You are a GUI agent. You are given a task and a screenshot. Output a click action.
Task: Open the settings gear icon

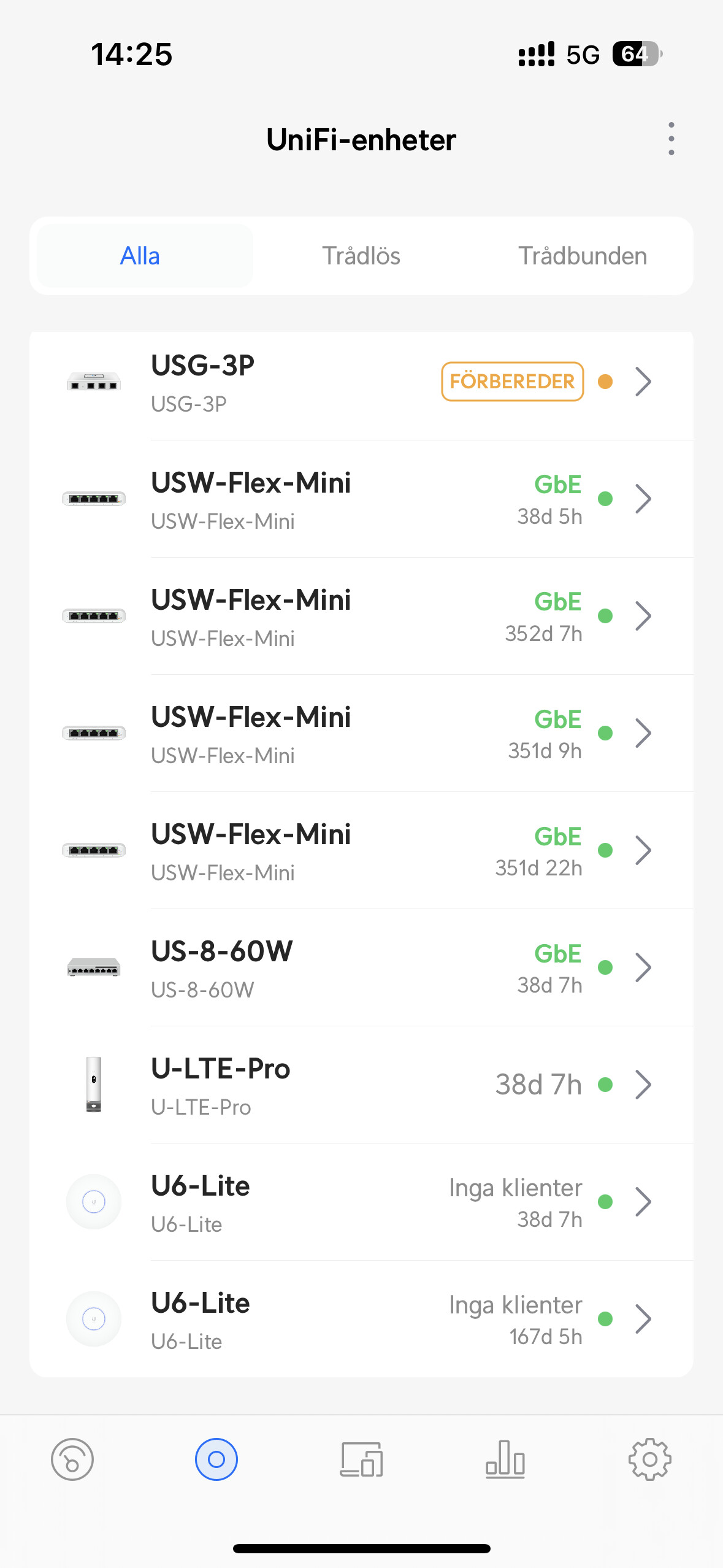click(x=649, y=1459)
